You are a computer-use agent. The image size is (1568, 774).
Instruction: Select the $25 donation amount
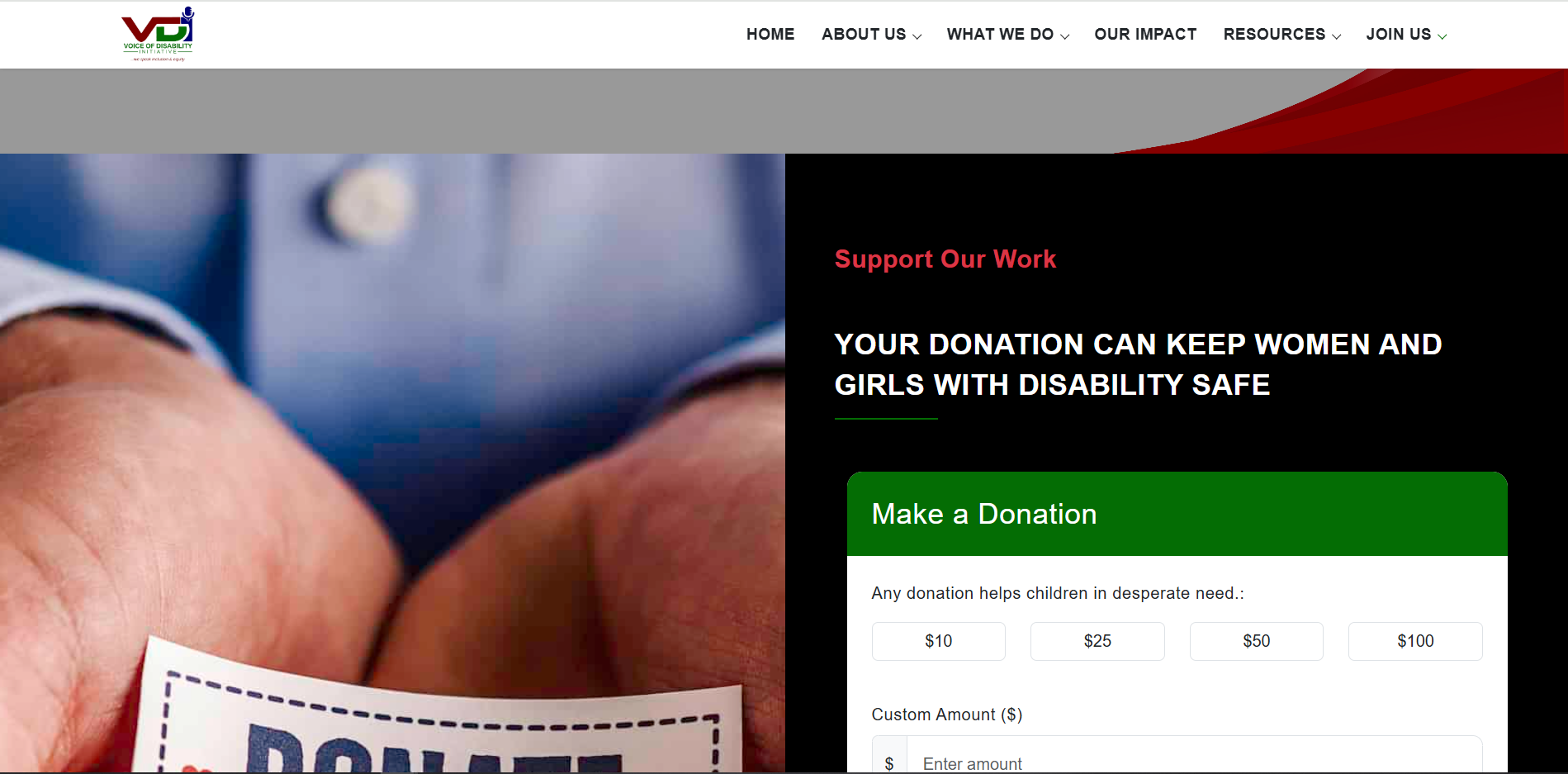(1097, 641)
